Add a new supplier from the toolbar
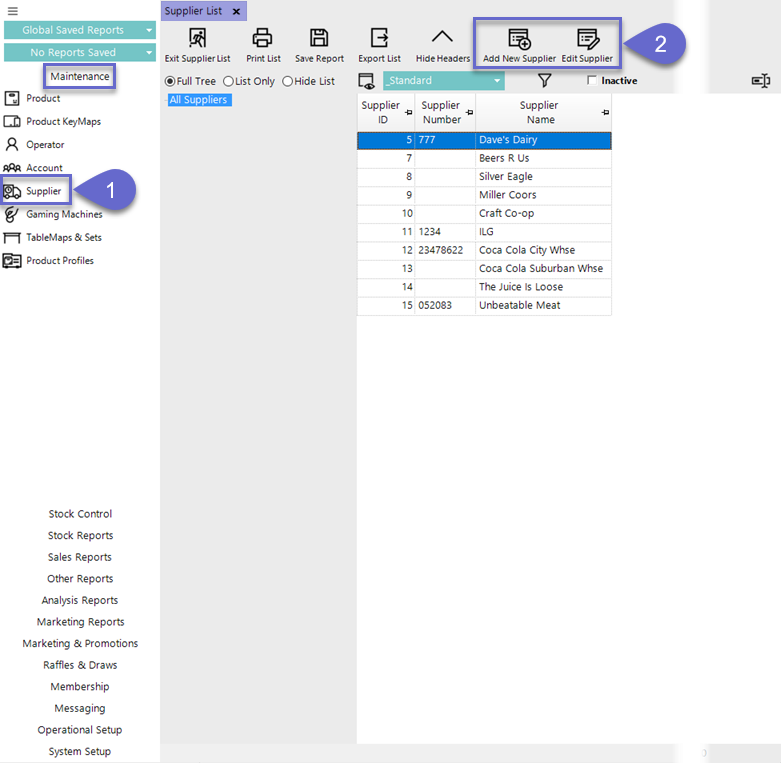 pos(519,40)
